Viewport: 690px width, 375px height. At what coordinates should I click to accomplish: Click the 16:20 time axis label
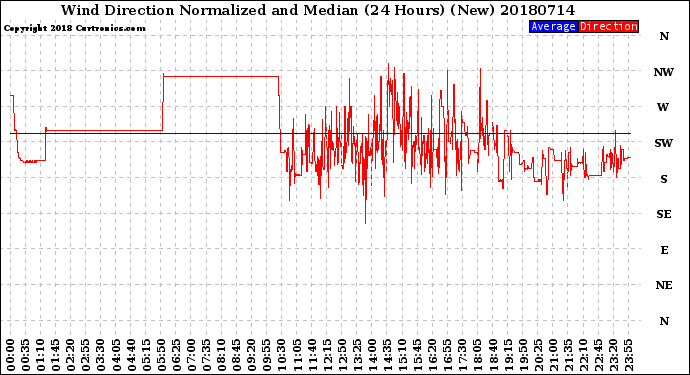433,355
